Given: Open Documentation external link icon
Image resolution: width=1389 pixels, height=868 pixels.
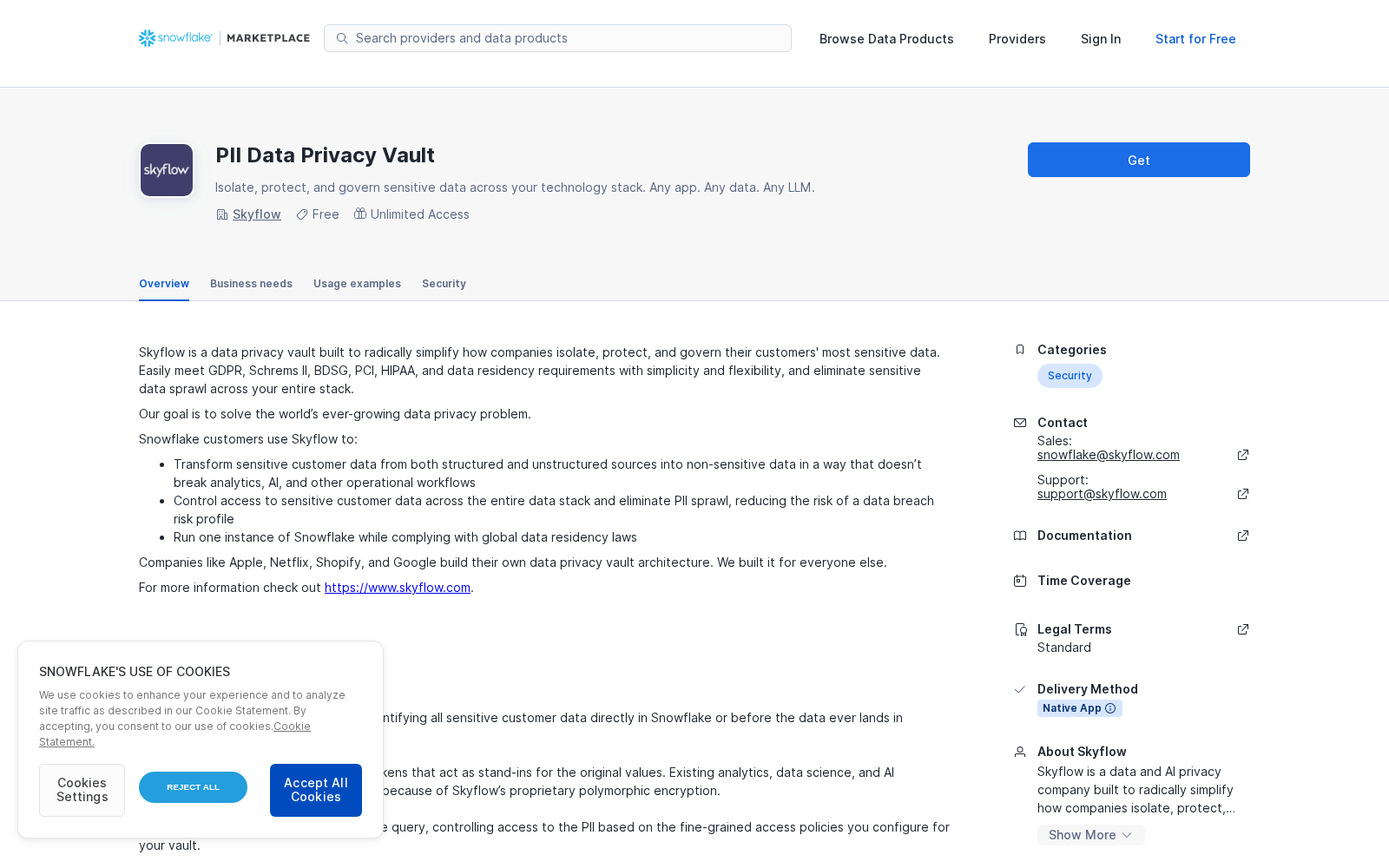Looking at the screenshot, I should click(x=1243, y=536).
